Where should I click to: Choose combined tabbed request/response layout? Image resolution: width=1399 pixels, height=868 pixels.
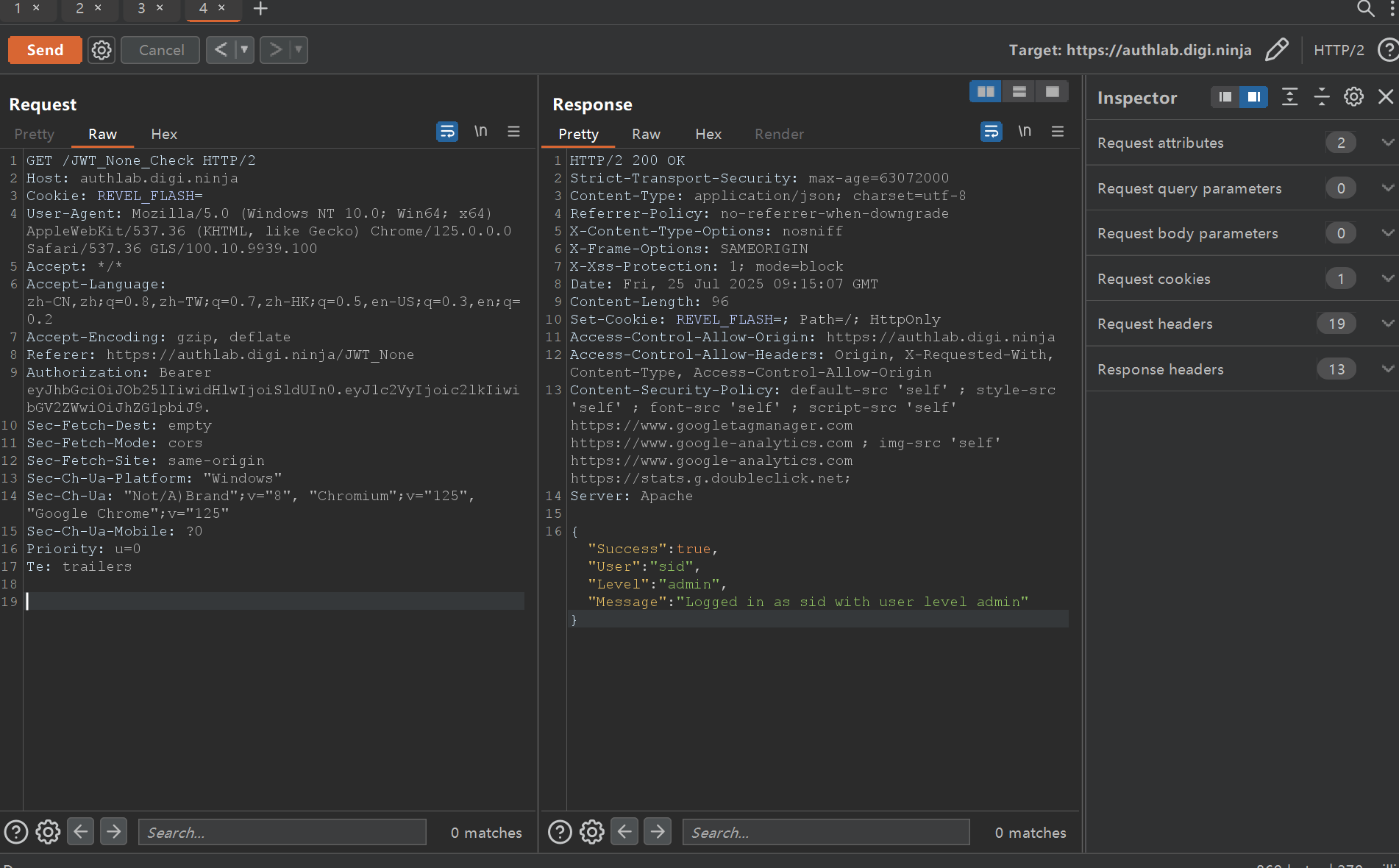point(1052,91)
